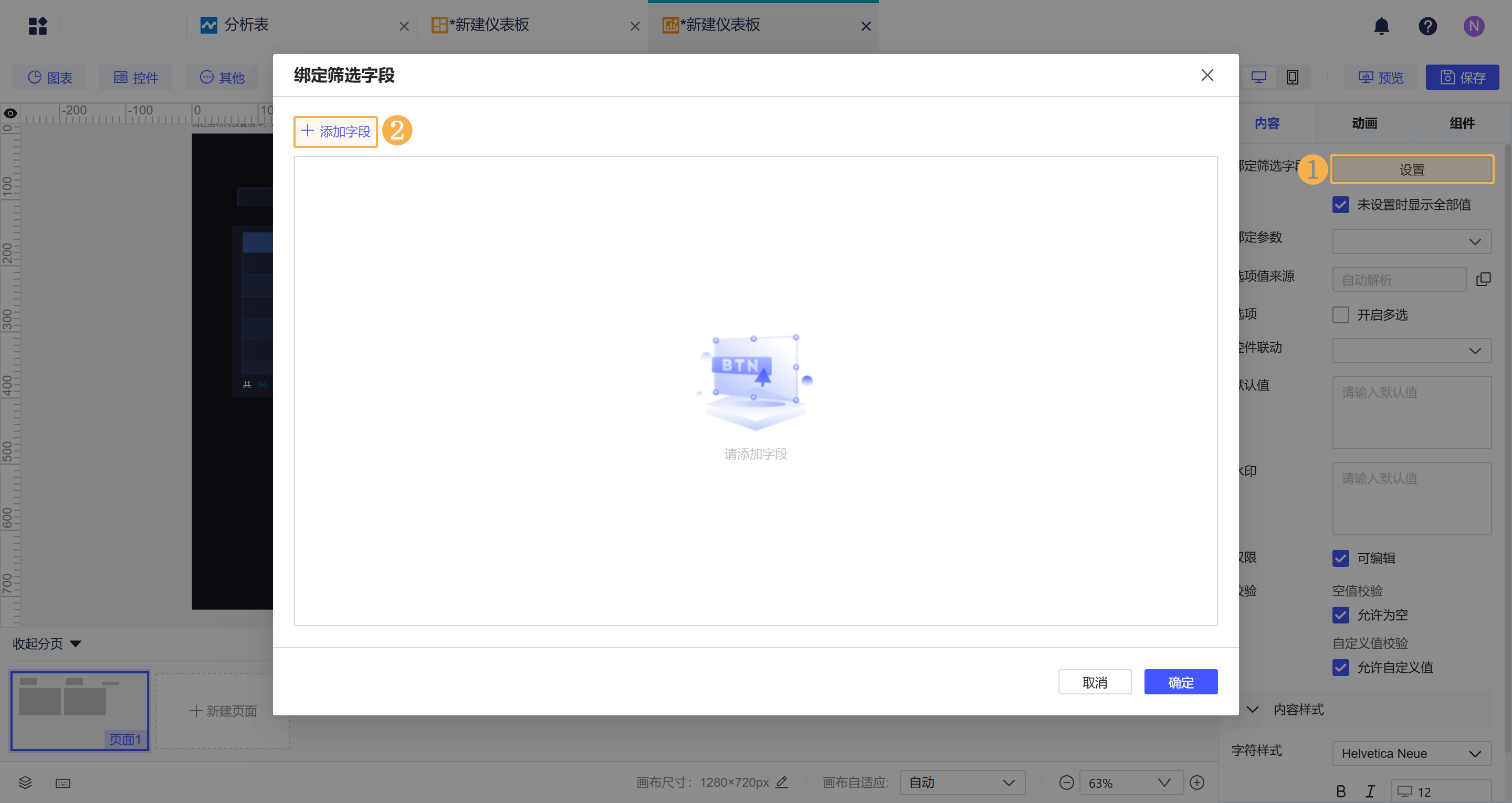Click the layers icon in bottom bar

click(25, 783)
